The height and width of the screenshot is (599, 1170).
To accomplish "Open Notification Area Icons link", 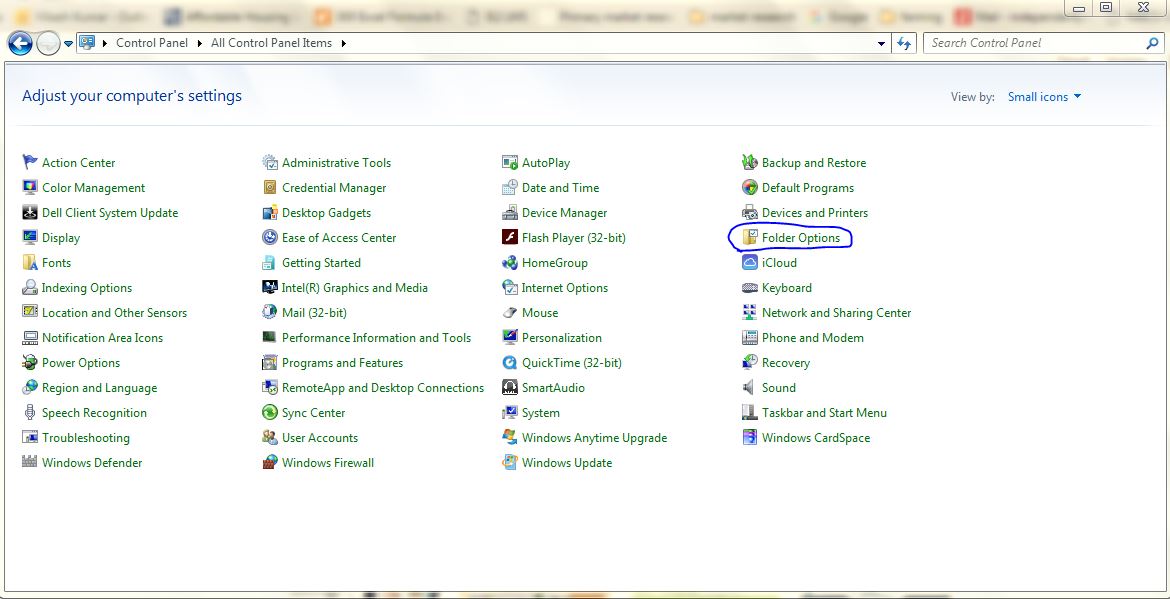I will click(x=102, y=337).
